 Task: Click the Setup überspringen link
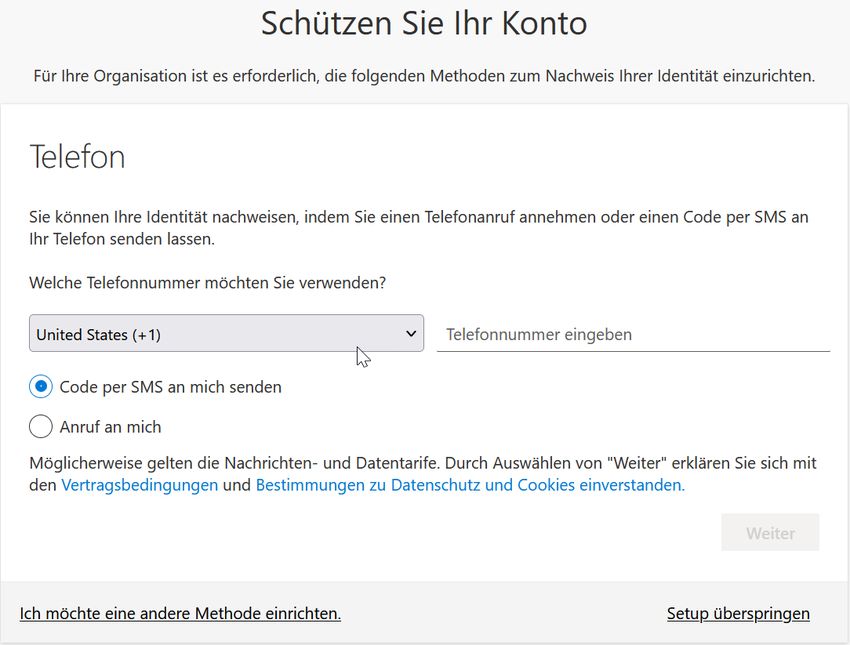tap(738, 613)
